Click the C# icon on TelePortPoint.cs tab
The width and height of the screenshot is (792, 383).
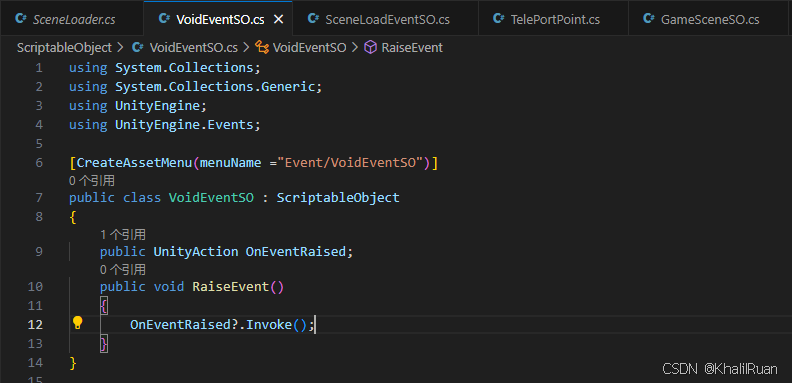point(499,19)
